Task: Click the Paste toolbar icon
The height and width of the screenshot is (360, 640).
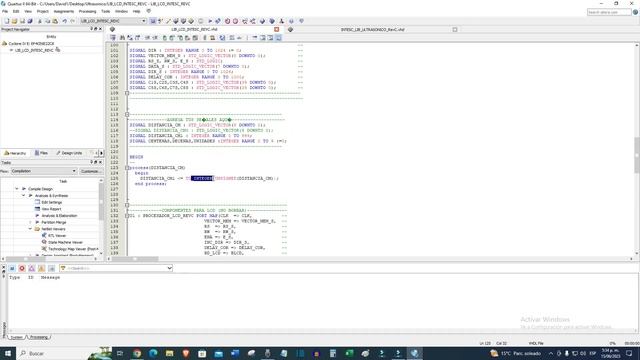Action: tap(55, 21)
